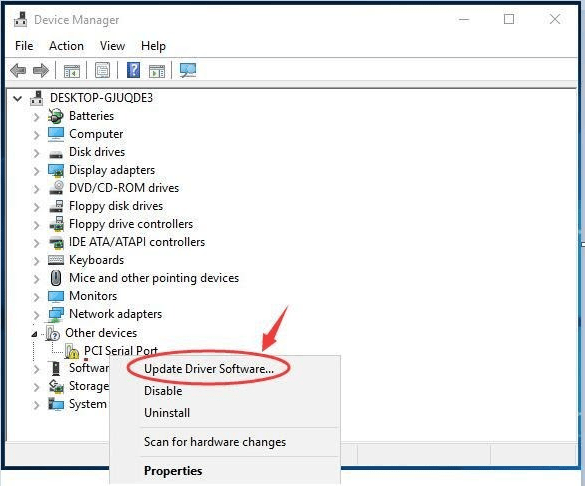Select Uninstall in the context menu

pos(167,413)
